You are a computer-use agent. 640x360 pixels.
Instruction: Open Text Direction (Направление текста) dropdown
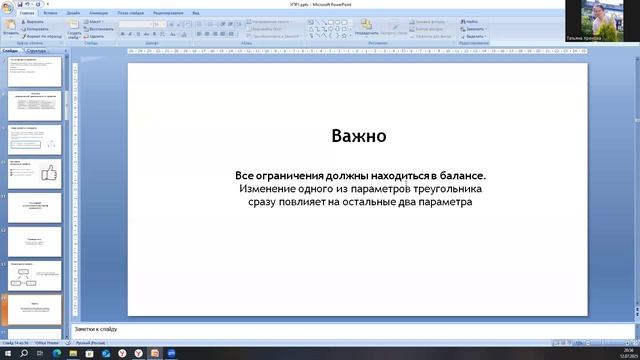269,22
